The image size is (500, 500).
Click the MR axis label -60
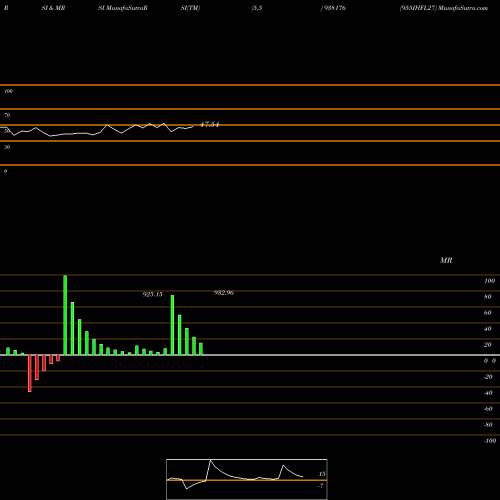488,409
